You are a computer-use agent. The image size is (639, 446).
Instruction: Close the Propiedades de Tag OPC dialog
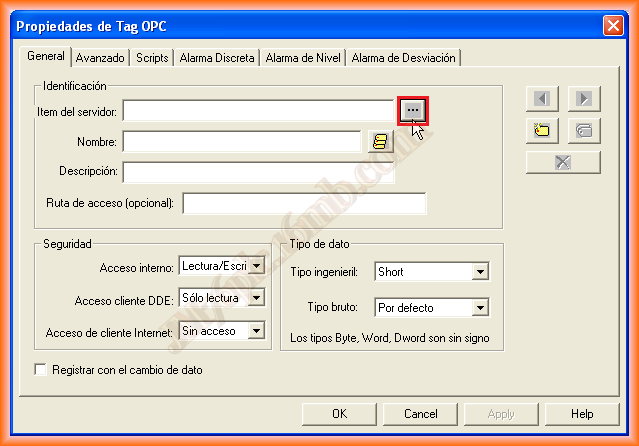[615, 24]
